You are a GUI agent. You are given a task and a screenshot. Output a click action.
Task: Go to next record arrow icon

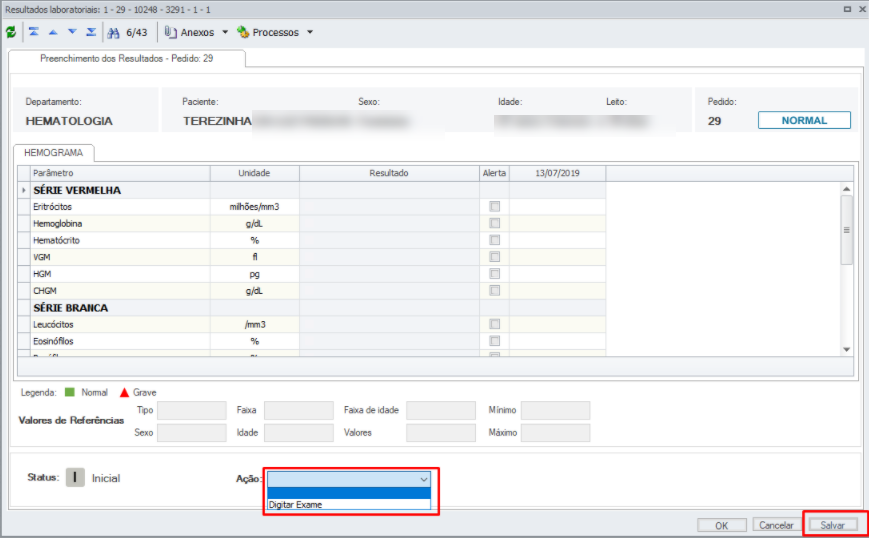point(72,32)
